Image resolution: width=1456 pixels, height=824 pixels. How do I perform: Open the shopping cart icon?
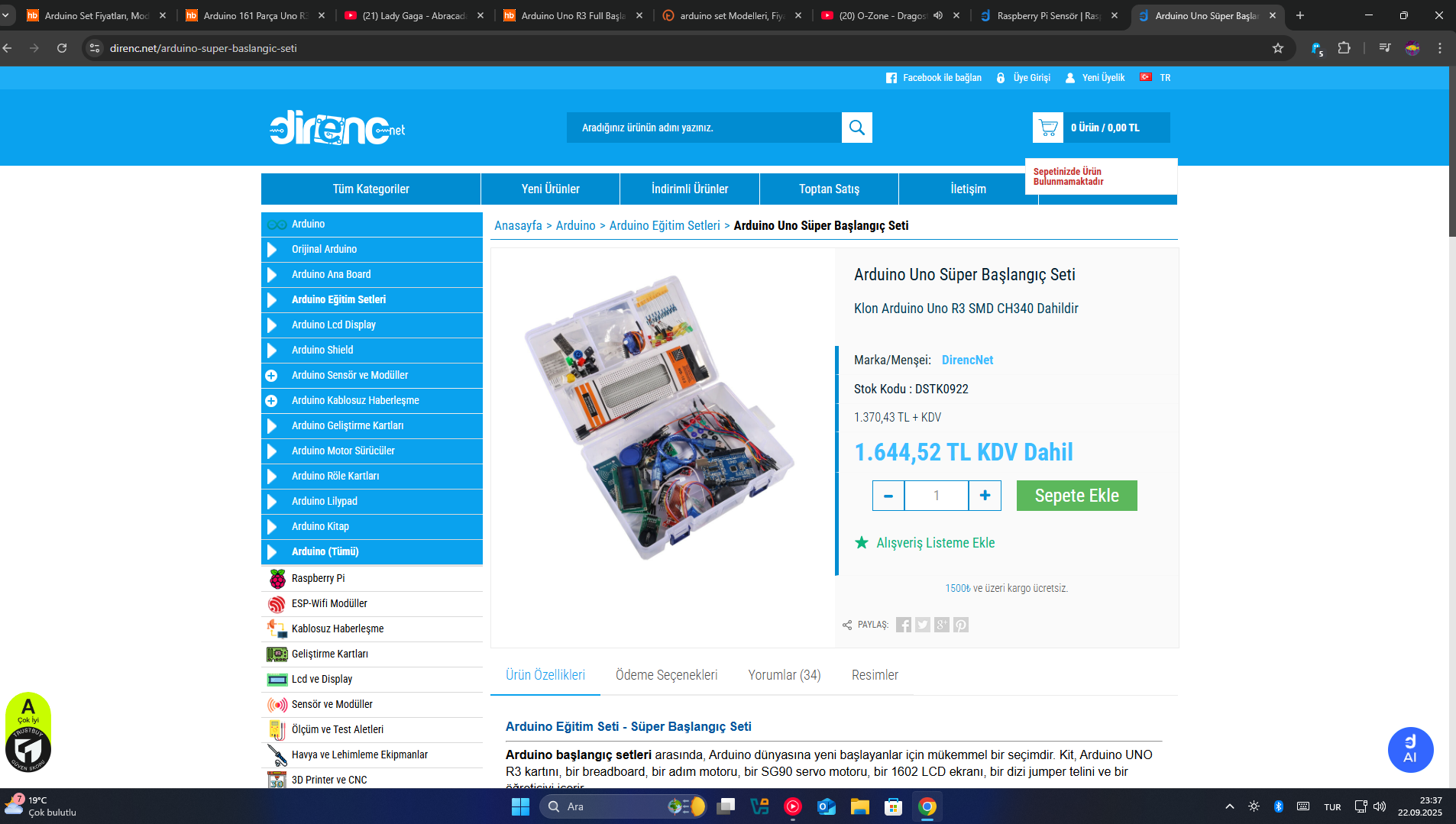tap(1047, 128)
